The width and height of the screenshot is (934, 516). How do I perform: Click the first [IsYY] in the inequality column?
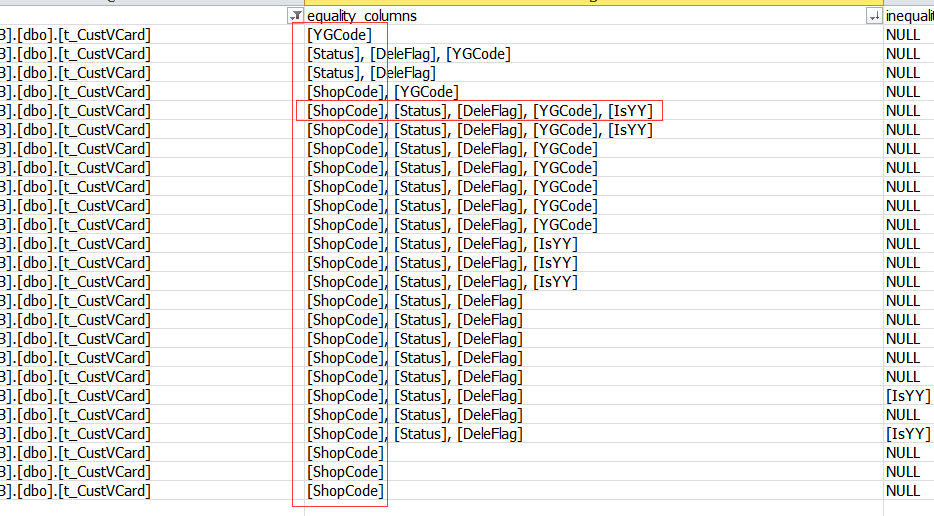click(908, 396)
